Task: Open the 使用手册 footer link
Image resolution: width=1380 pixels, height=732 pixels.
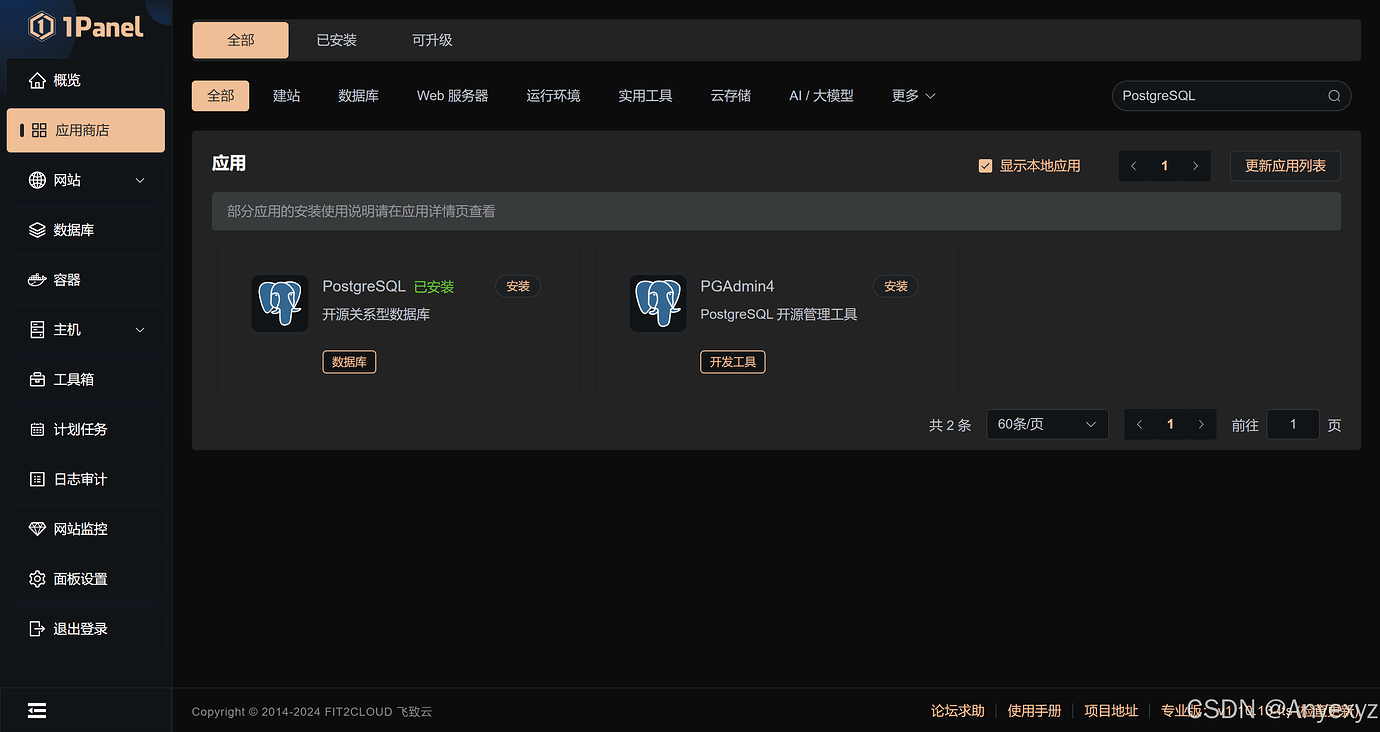Action: click(x=1035, y=711)
